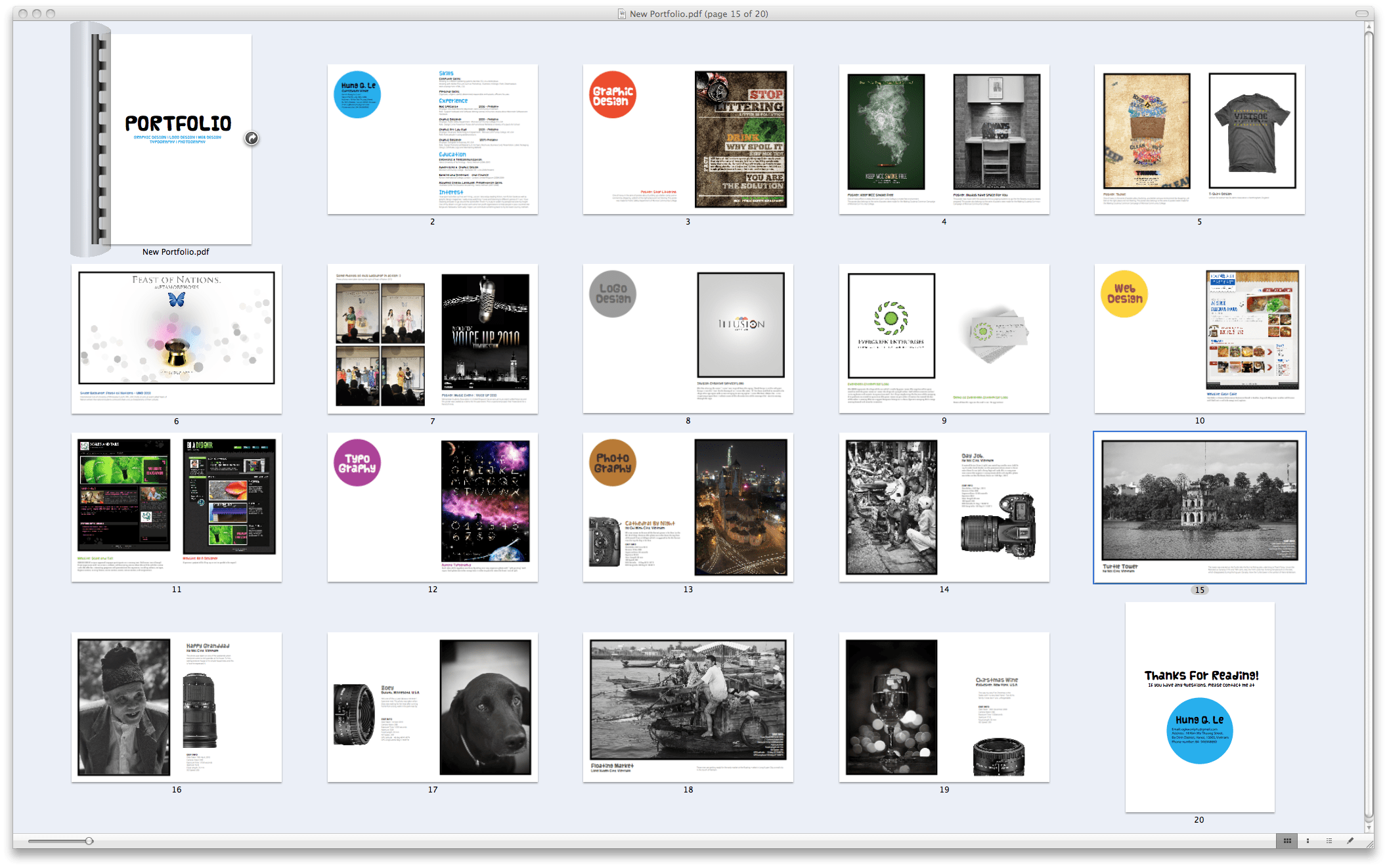Click the vertical scrollbar up arrow
The width and height of the screenshot is (1387, 868).
tap(1369, 28)
